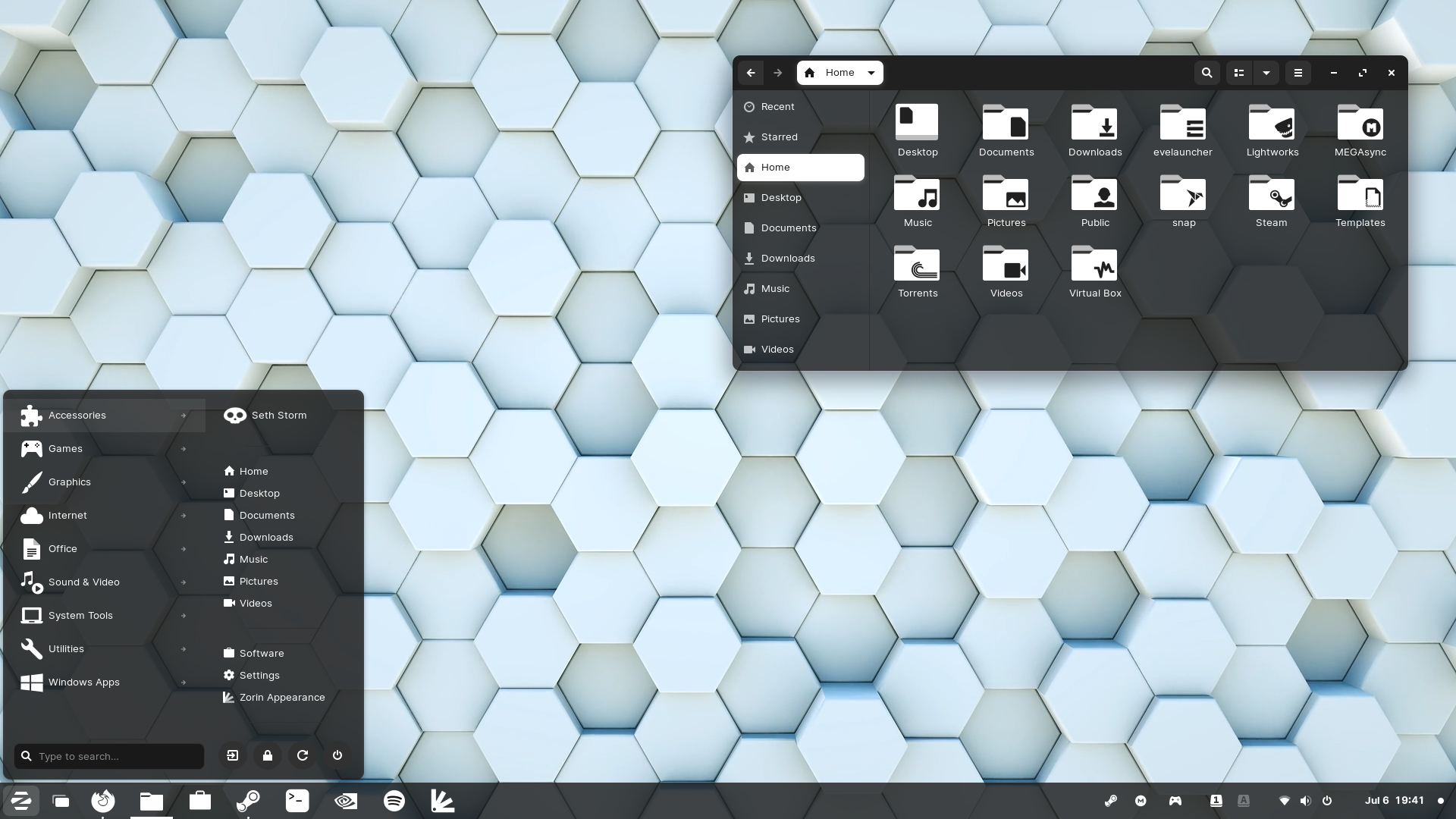This screenshot has width=1456, height=819.
Task: Open Terminal from the taskbar
Action: click(297, 801)
